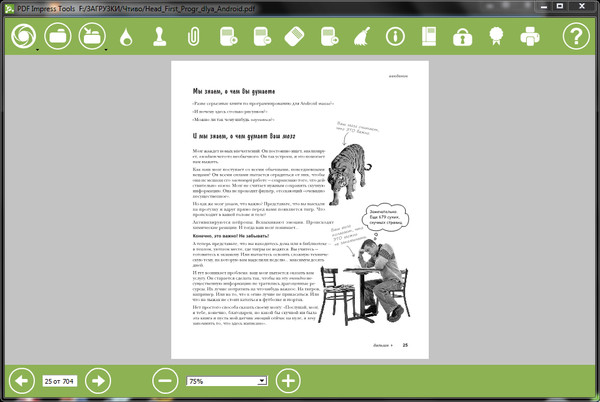600x402 pixels.
Task: Zoom out with the minus button
Action: [165, 380]
